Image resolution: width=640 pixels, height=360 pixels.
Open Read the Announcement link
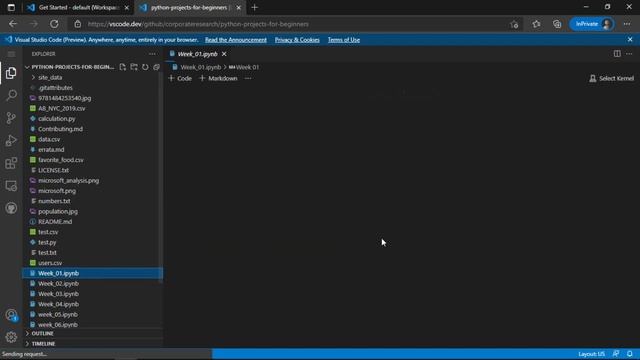coord(236,40)
